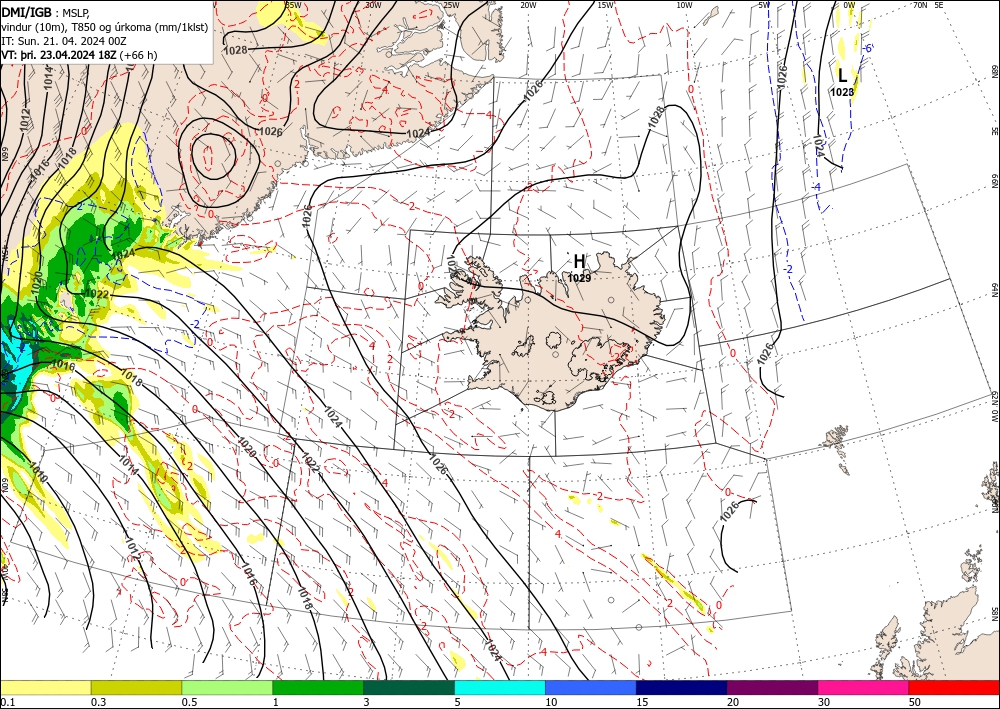Pick the blue 10–15 legend swatch
Screen dimensions: 1000x709
(x=591, y=687)
